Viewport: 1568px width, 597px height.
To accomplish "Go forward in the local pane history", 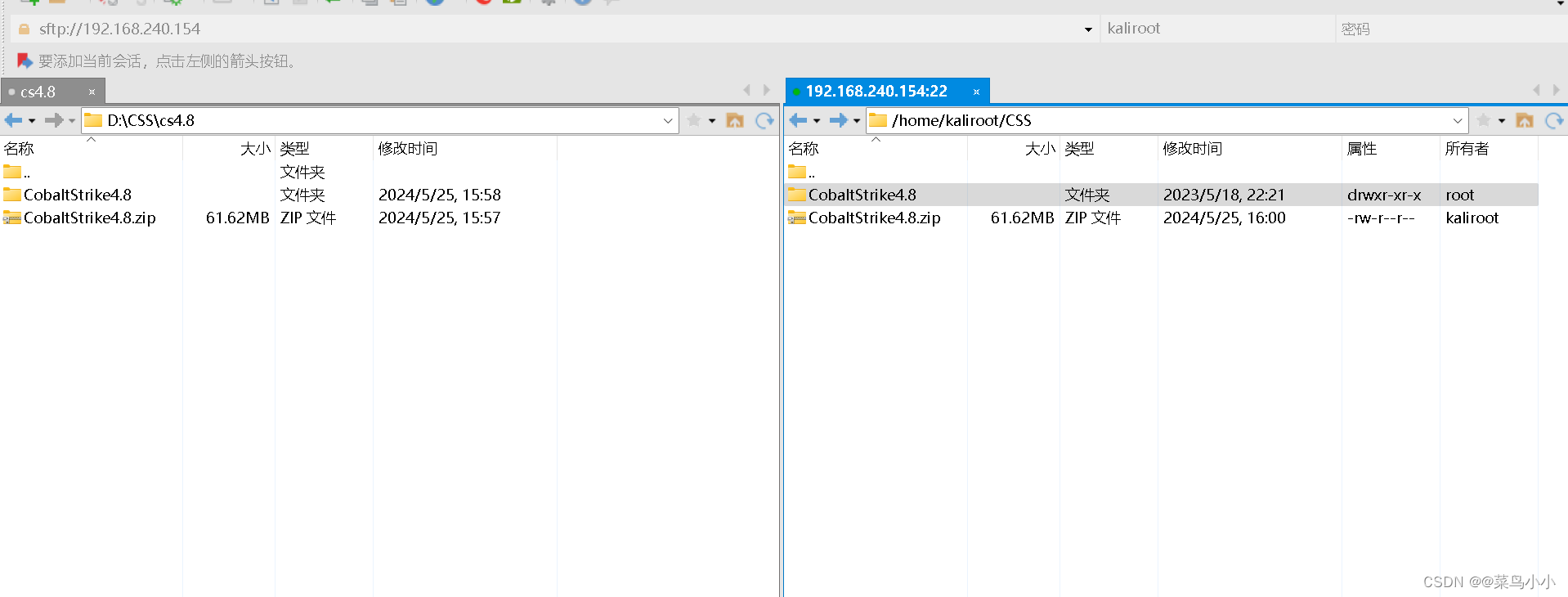I will tap(54, 120).
